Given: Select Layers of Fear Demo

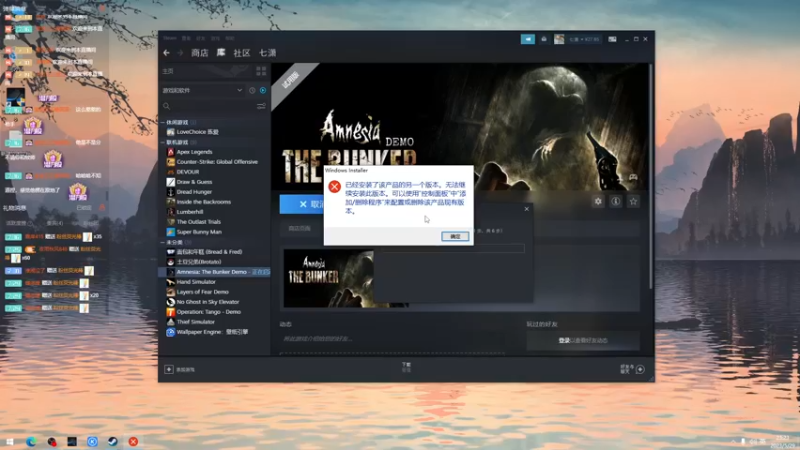Looking at the screenshot, I should click(x=203, y=292).
